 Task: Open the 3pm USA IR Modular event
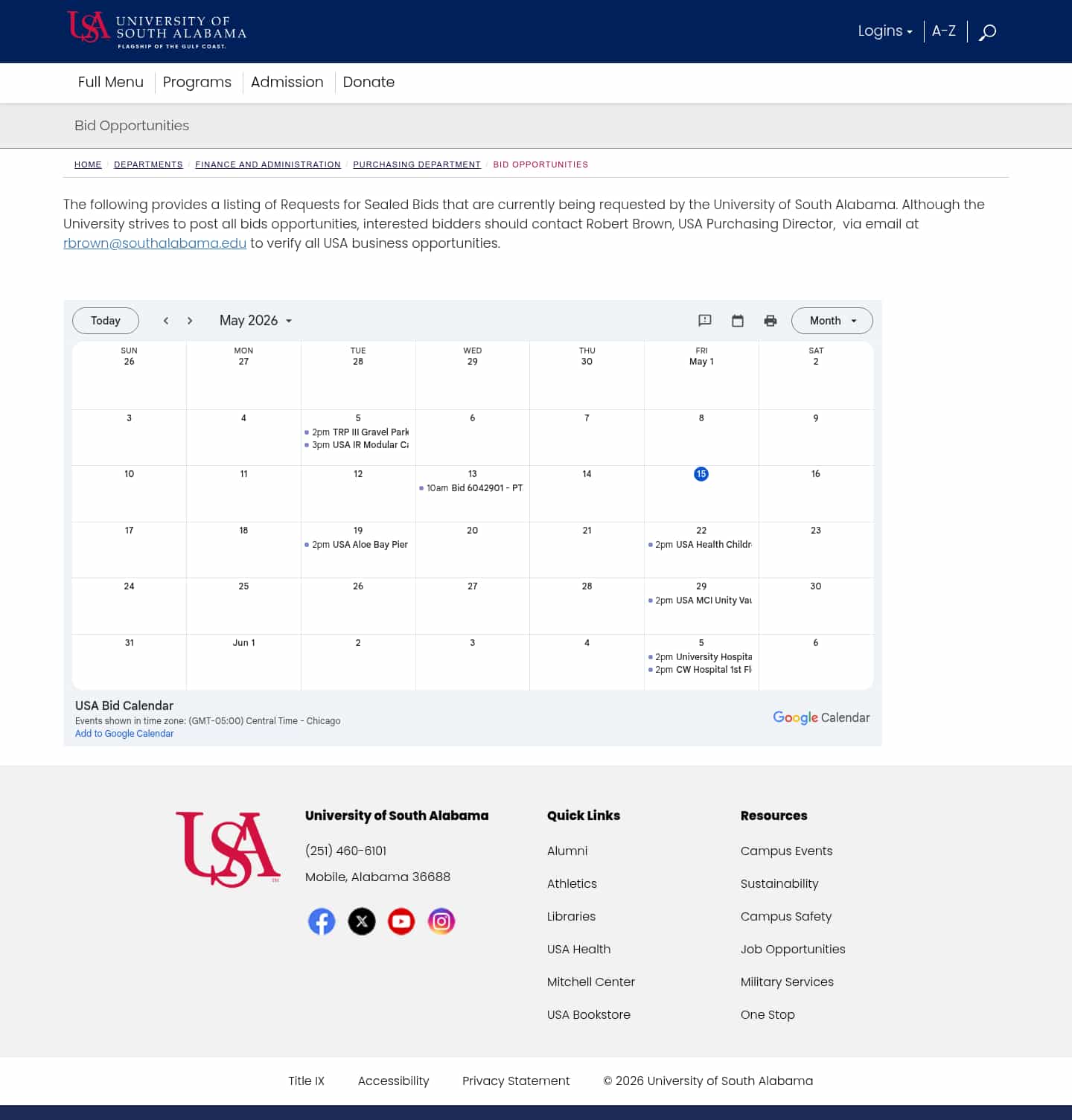point(357,445)
